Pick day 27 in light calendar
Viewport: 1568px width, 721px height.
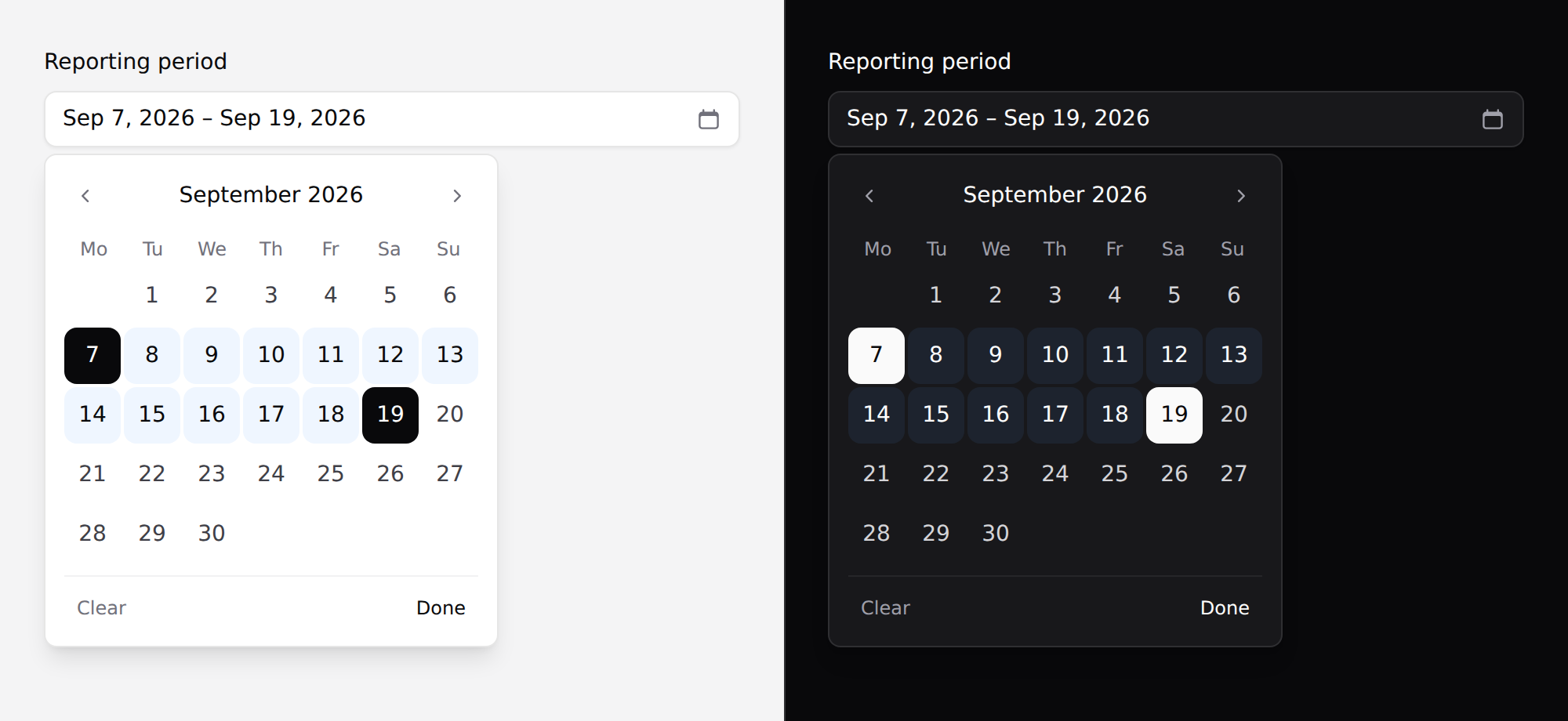(x=450, y=475)
